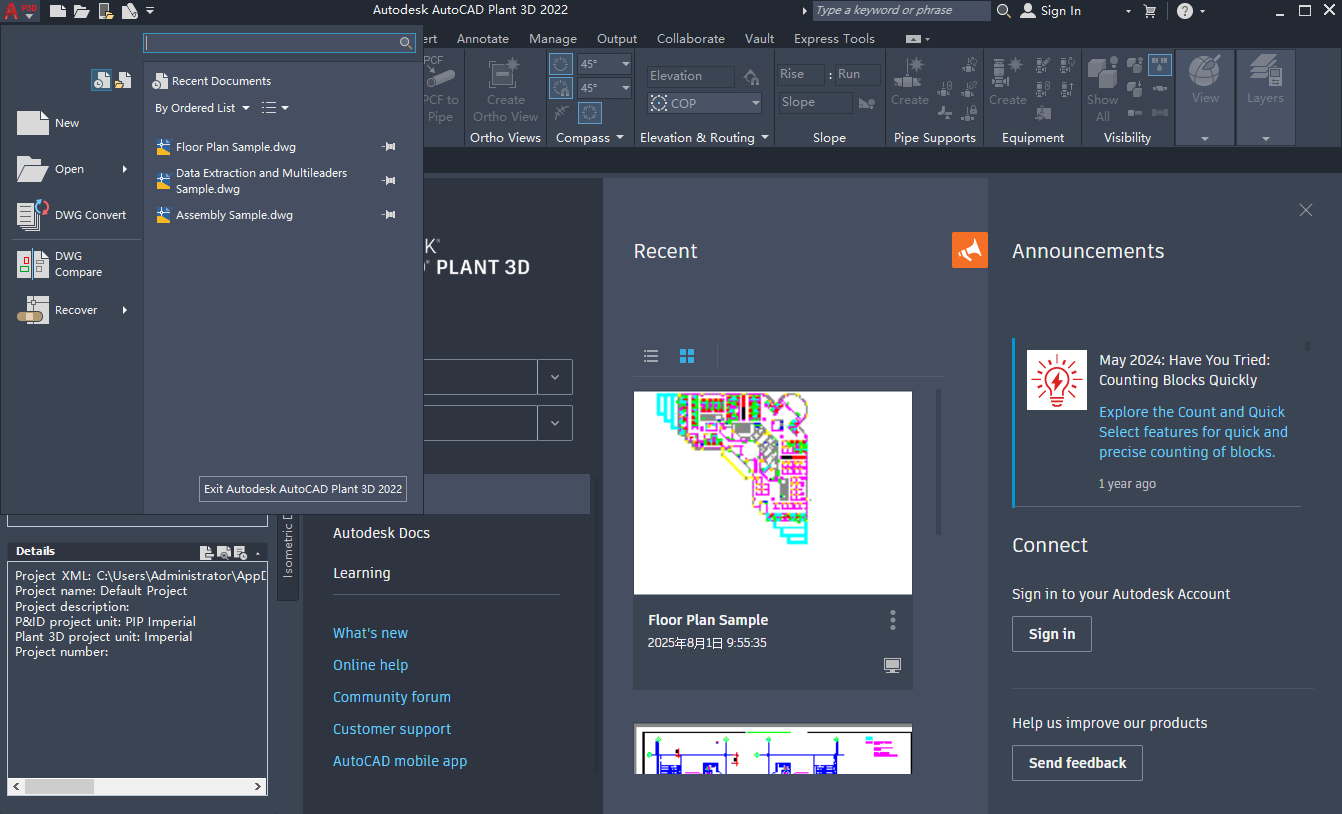This screenshot has height=814, width=1342.
Task: Open the 45-degree angle dropdown
Action: (x=627, y=63)
